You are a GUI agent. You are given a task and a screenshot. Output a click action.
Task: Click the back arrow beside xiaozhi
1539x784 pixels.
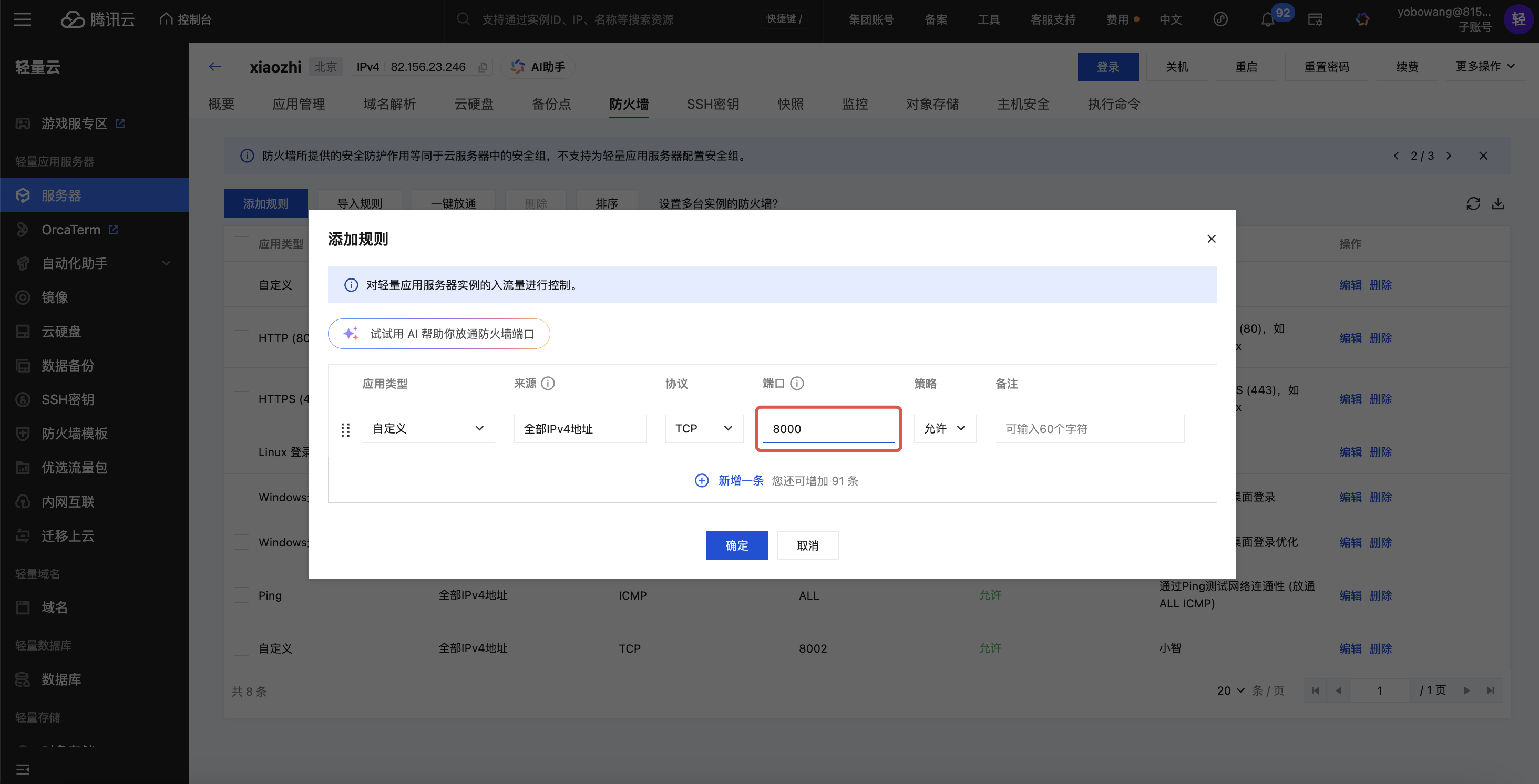click(215, 67)
